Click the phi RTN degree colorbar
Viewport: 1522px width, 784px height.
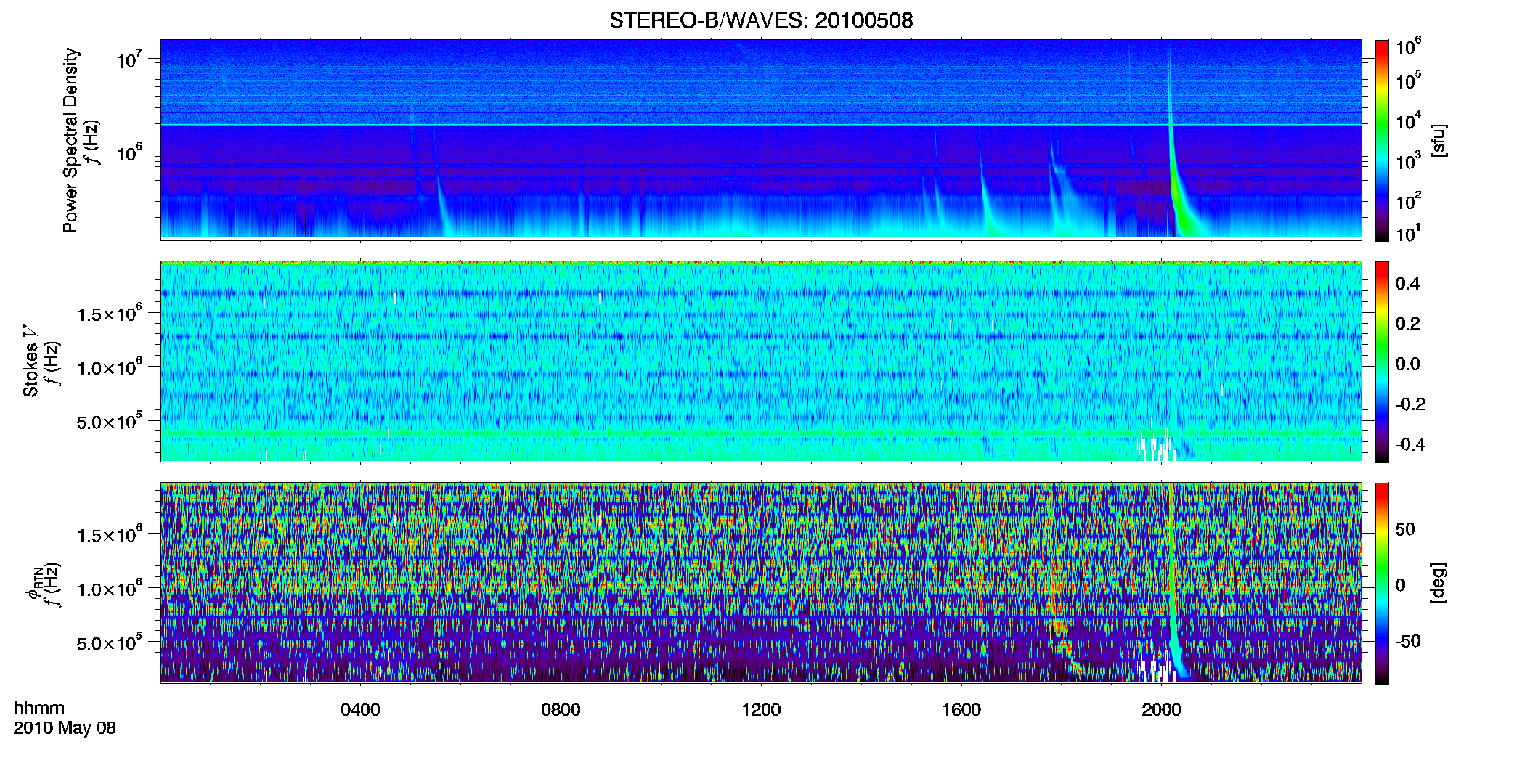point(1382,583)
